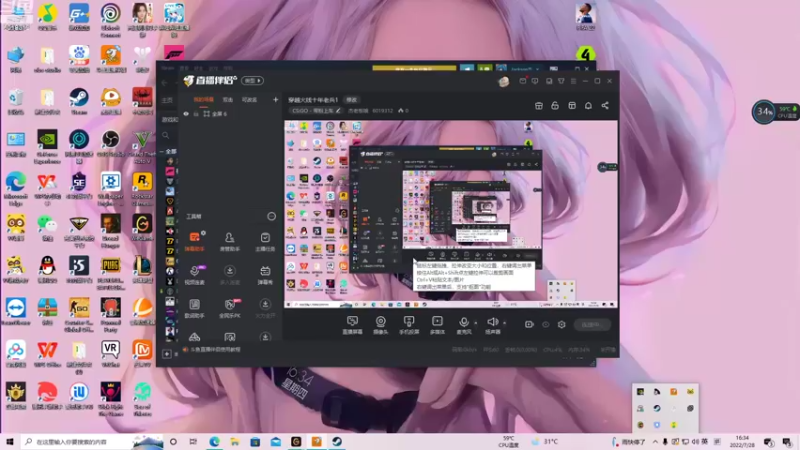Open the user avatar in title bar
800x450 pixels.
click(x=504, y=81)
